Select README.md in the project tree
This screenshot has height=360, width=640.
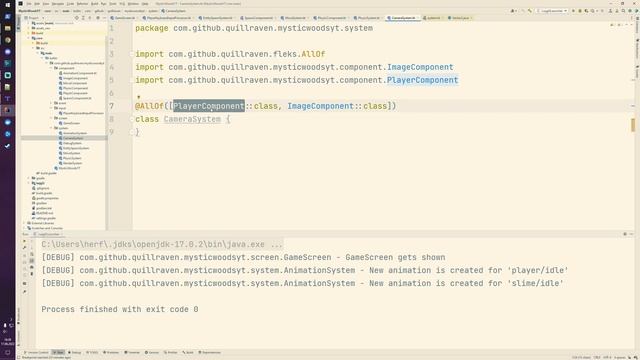pos(42,213)
